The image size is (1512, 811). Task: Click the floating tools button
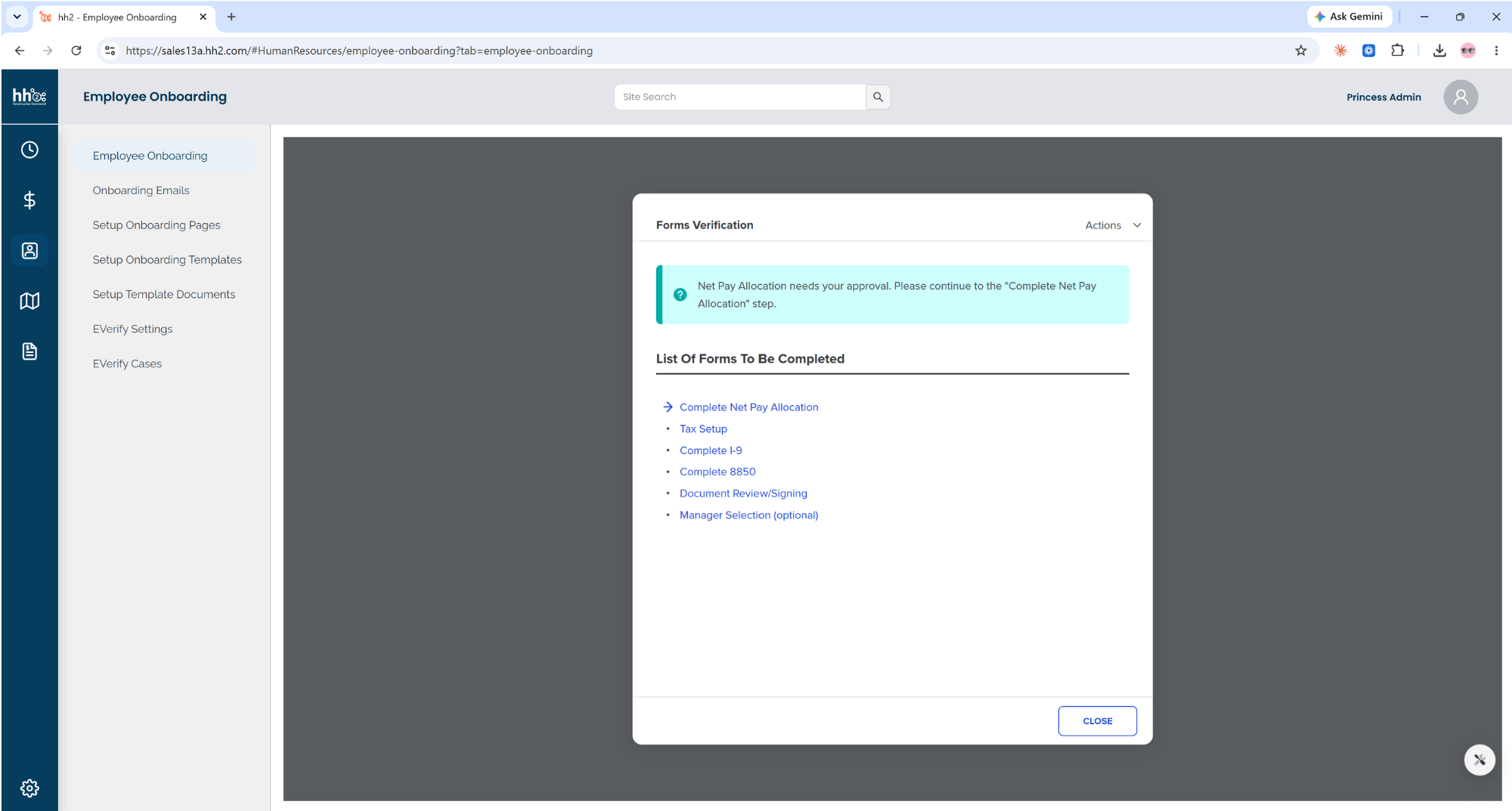pyautogui.click(x=1479, y=760)
